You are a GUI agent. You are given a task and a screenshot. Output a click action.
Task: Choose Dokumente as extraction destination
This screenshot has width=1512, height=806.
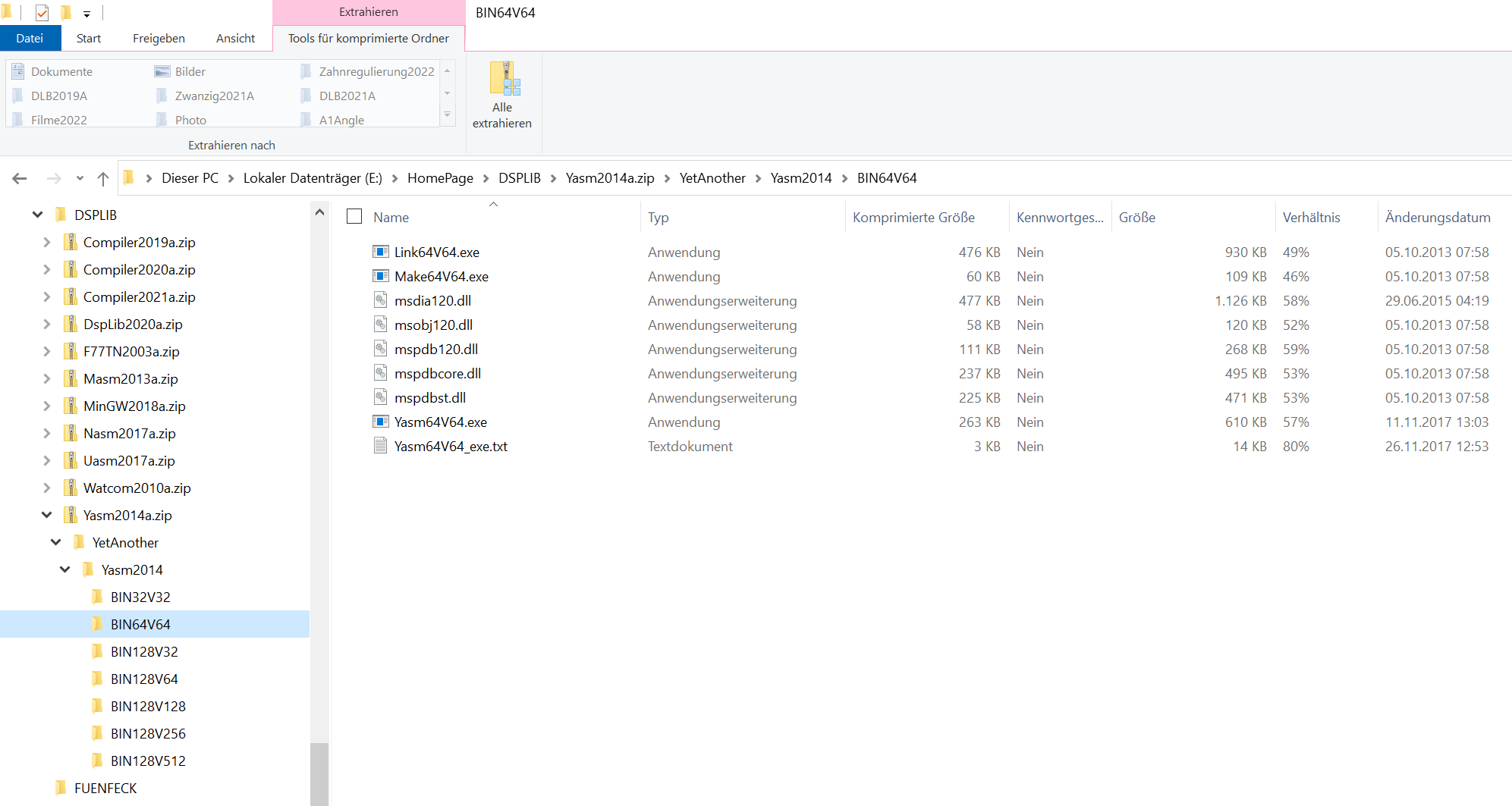[53, 71]
